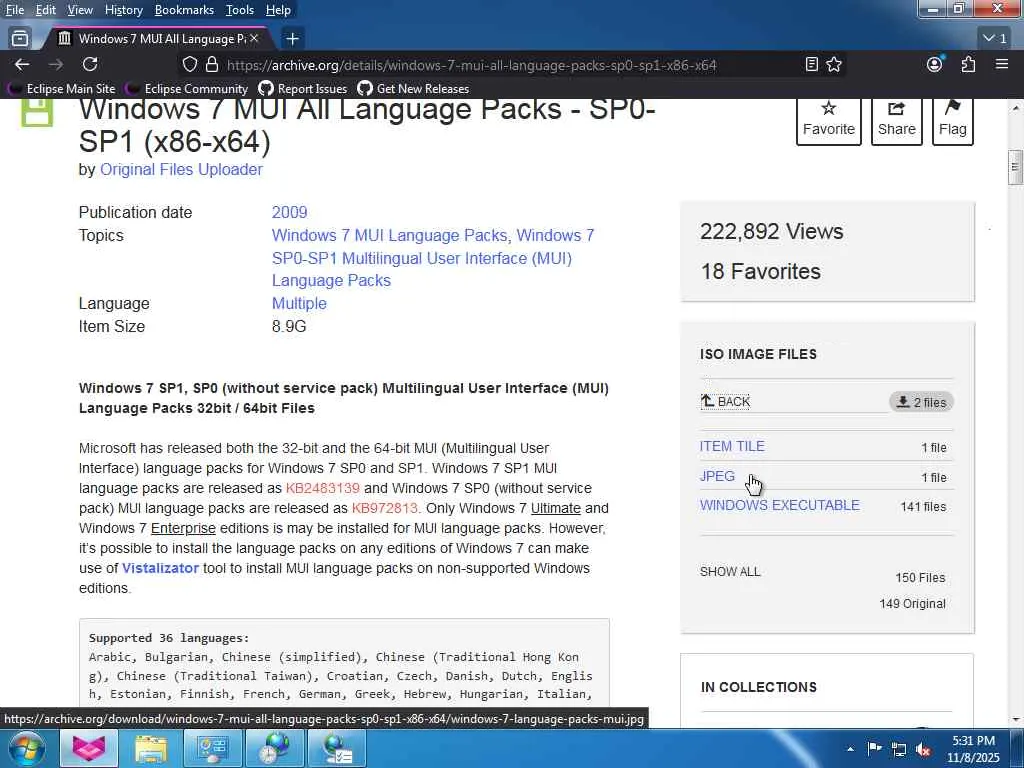The image size is (1024, 768).
Task: Open Windows 7 MUI Language Packs topic
Action: coord(390,235)
